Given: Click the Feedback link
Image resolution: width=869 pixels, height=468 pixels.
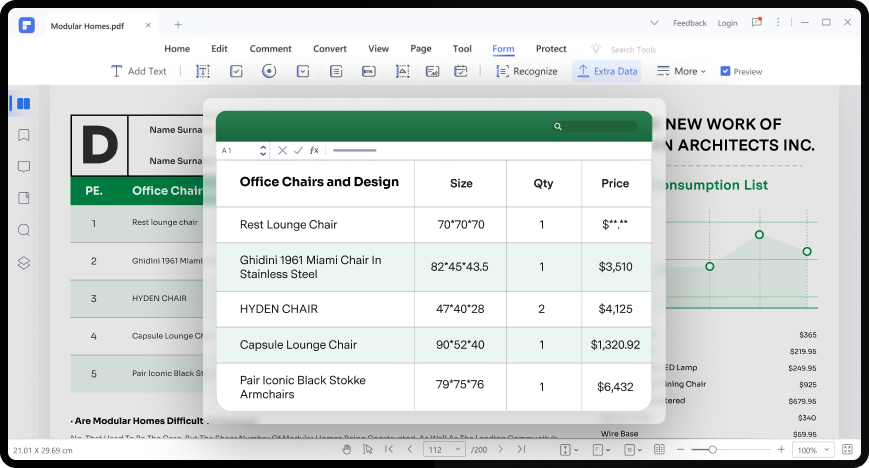Looking at the screenshot, I should click(x=689, y=23).
